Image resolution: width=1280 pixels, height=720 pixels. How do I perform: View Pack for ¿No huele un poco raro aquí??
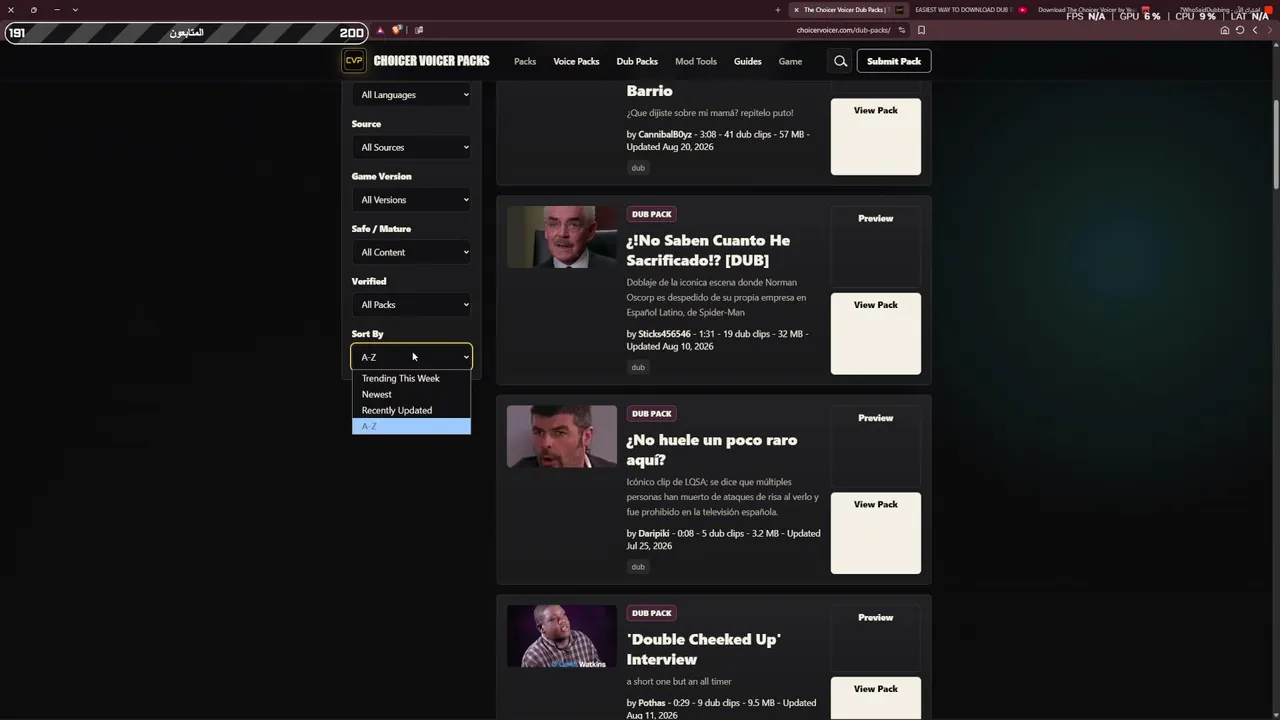tap(876, 533)
